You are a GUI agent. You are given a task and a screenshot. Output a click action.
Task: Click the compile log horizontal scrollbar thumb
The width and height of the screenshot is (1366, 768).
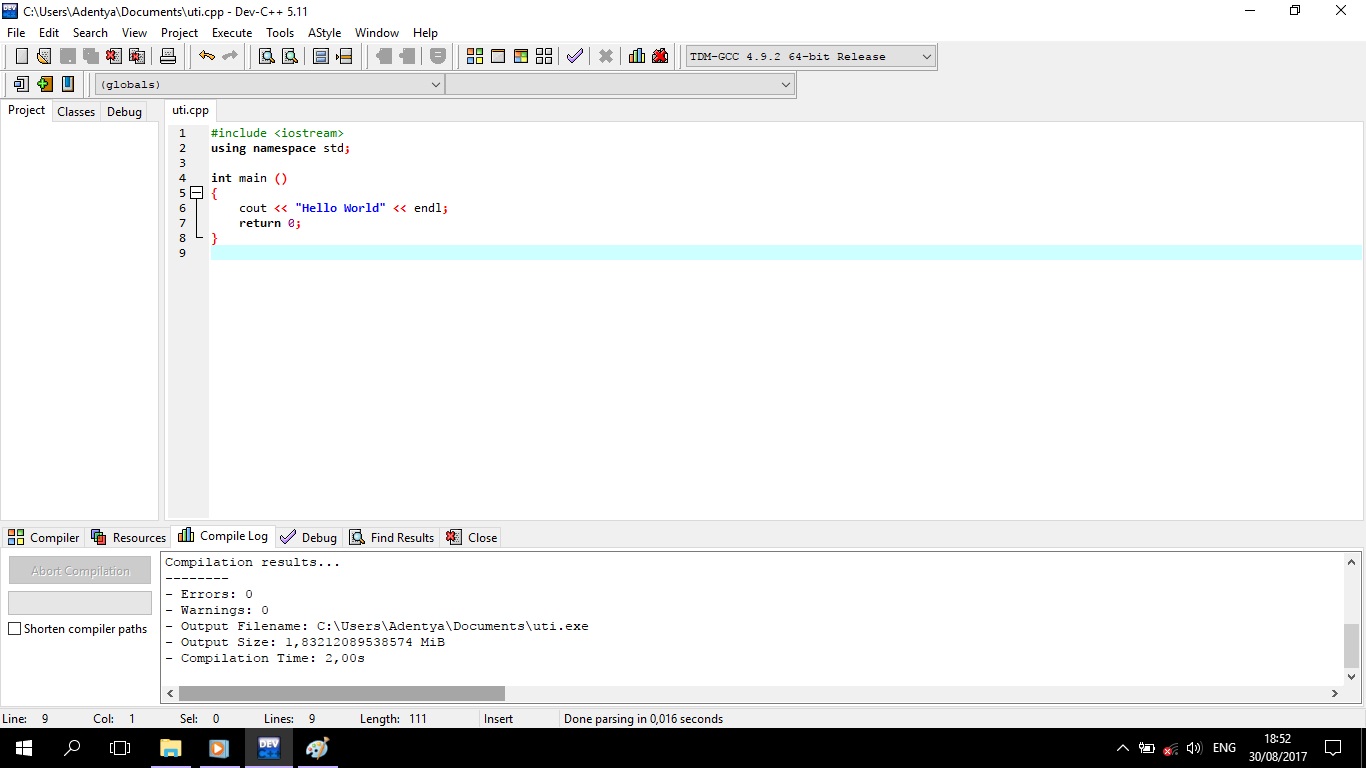click(342, 693)
